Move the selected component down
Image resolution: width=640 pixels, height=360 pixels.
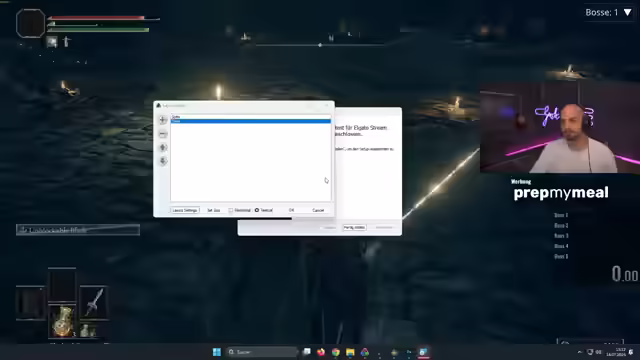(163, 161)
